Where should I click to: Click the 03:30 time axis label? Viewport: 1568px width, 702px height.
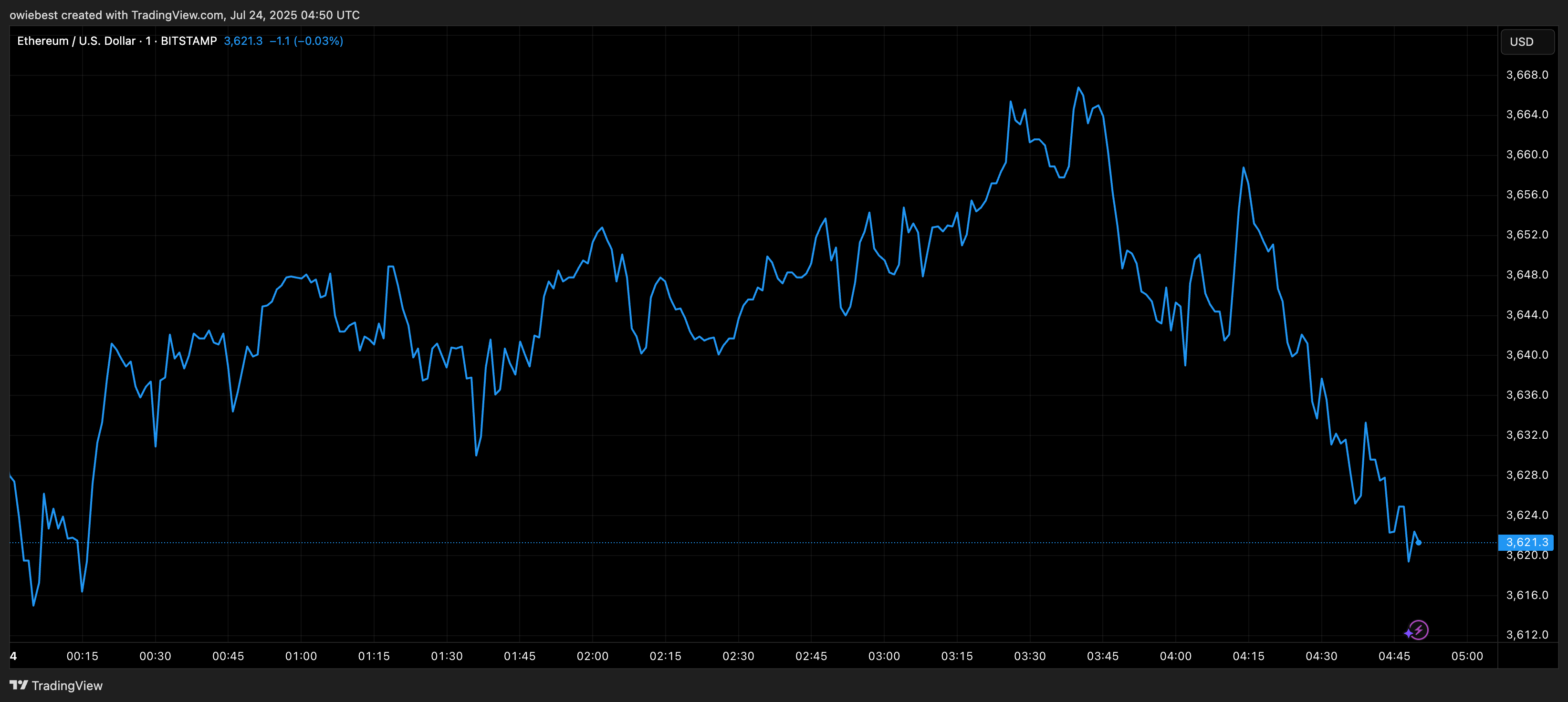coord(1030,656)
